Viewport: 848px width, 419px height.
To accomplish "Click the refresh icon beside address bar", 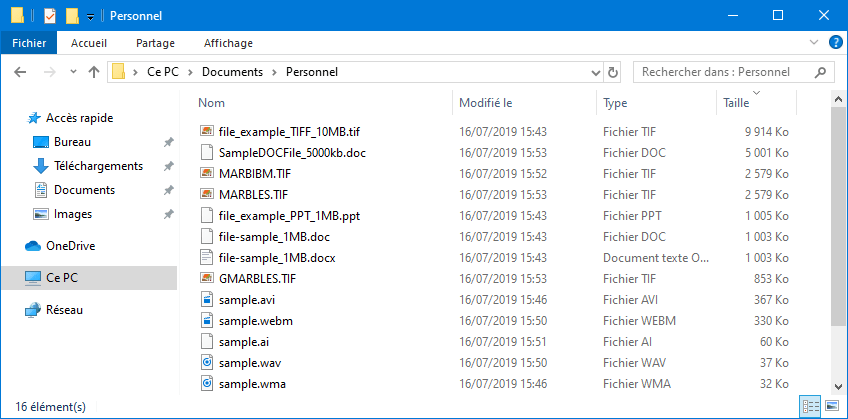I will tap(612, 72).
